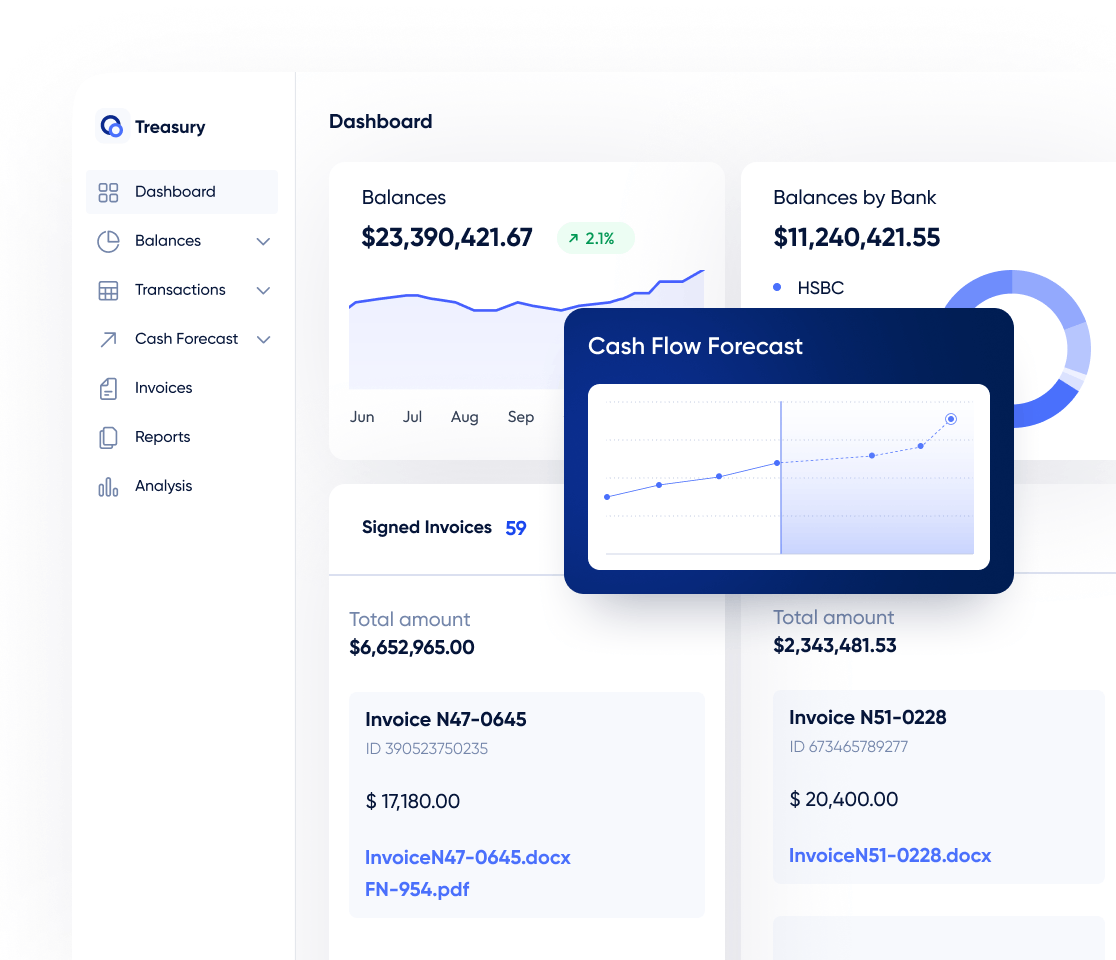The height and width of the screenshot is (960, 1116).
Task: Click the $6,652,965.00 total amount
Action: click(x=411, y=648)
